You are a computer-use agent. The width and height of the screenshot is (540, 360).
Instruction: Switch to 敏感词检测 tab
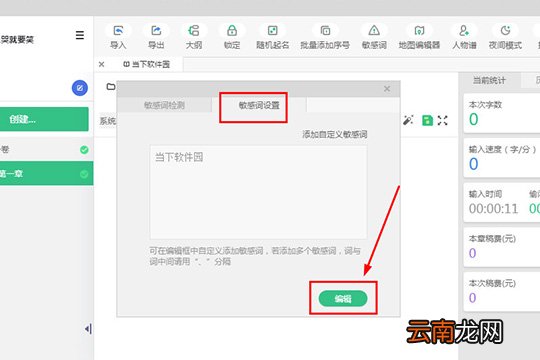164,105
